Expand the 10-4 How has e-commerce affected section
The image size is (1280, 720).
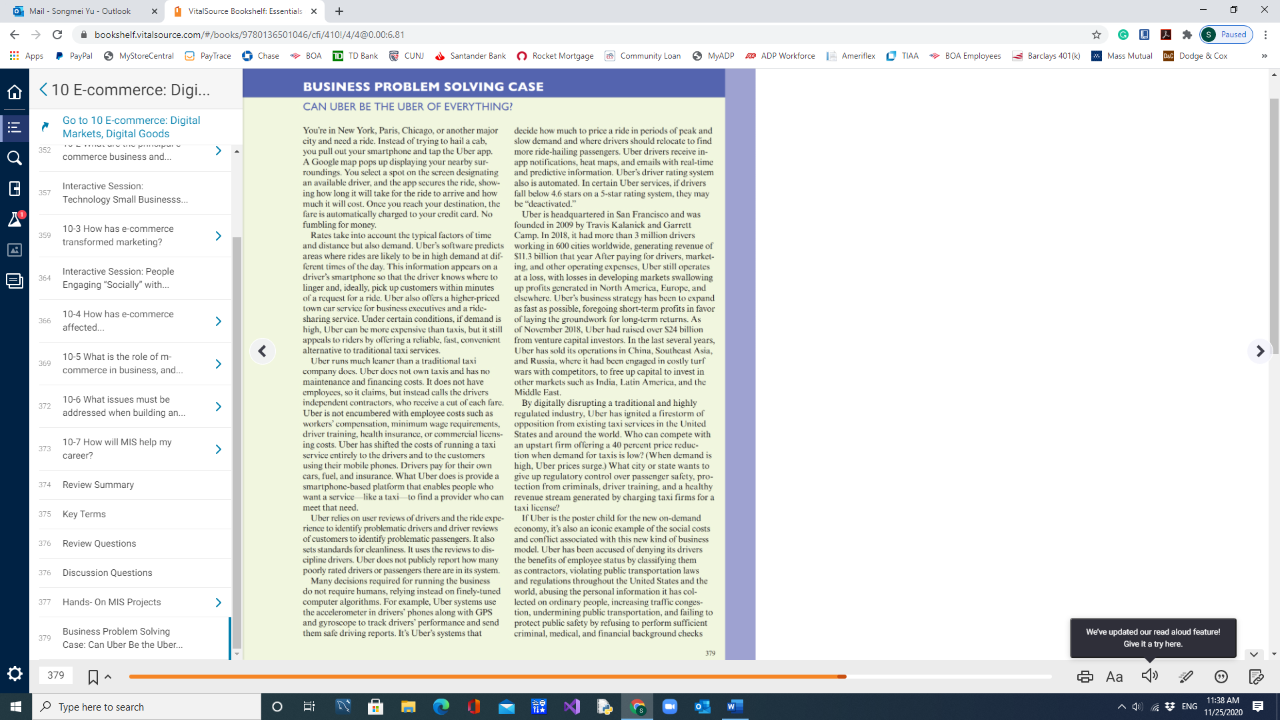(218, 321)
